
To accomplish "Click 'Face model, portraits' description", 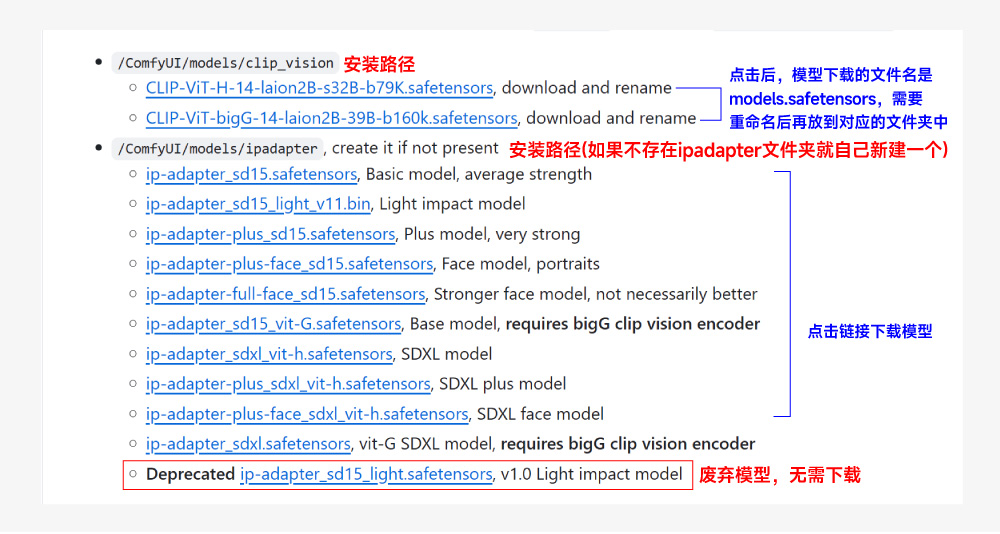I will click(x=520, y=264).
